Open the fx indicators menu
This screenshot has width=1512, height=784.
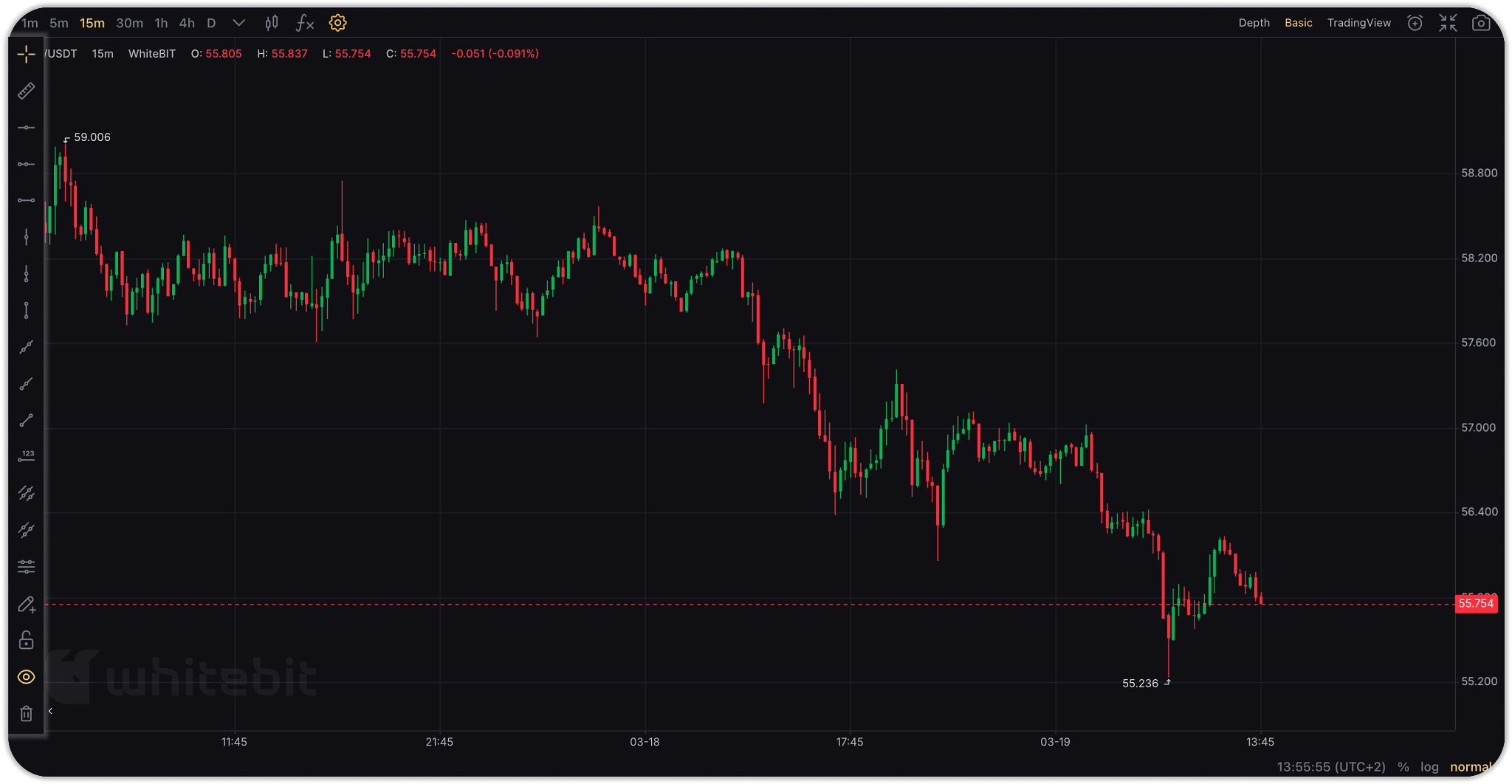click(x=304, y=23)
